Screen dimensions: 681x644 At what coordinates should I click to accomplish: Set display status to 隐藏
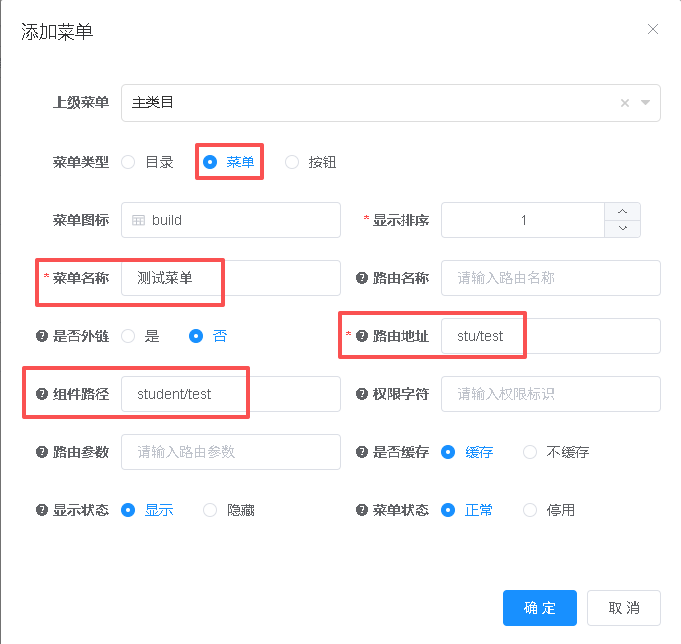210,510
